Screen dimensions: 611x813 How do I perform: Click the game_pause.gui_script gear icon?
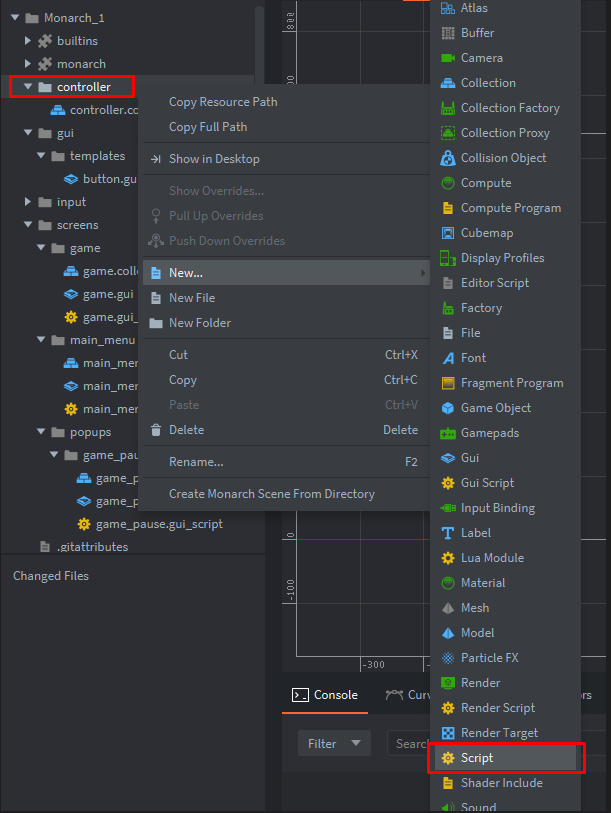tap(84, 524)
